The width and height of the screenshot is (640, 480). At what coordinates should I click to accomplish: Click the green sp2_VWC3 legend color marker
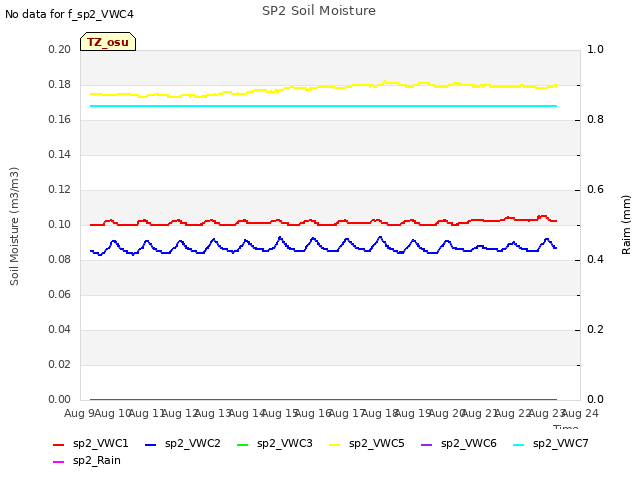pyautogui.click(x=242, y=444)
